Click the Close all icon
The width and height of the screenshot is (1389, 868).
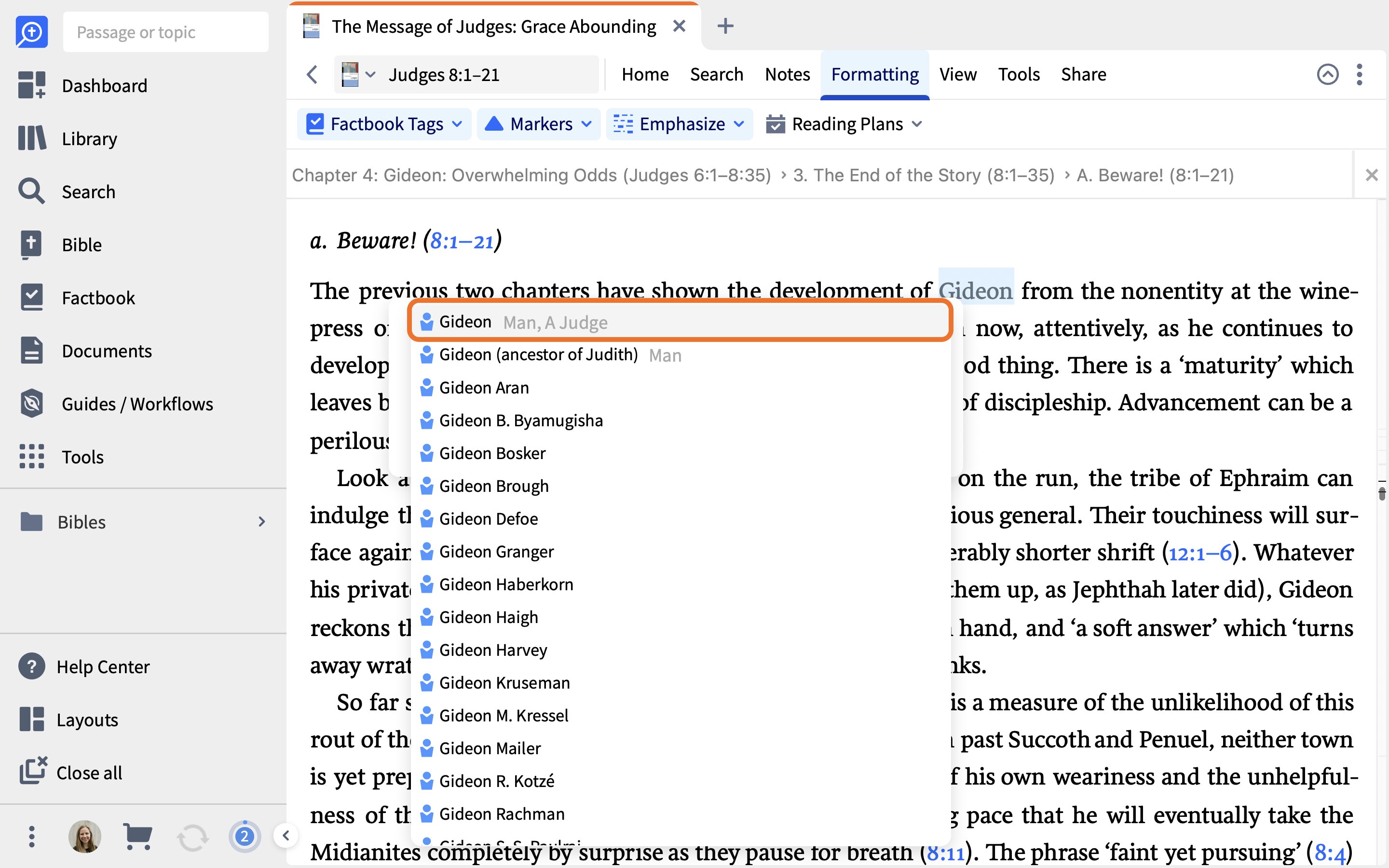(x=33, y=771)
